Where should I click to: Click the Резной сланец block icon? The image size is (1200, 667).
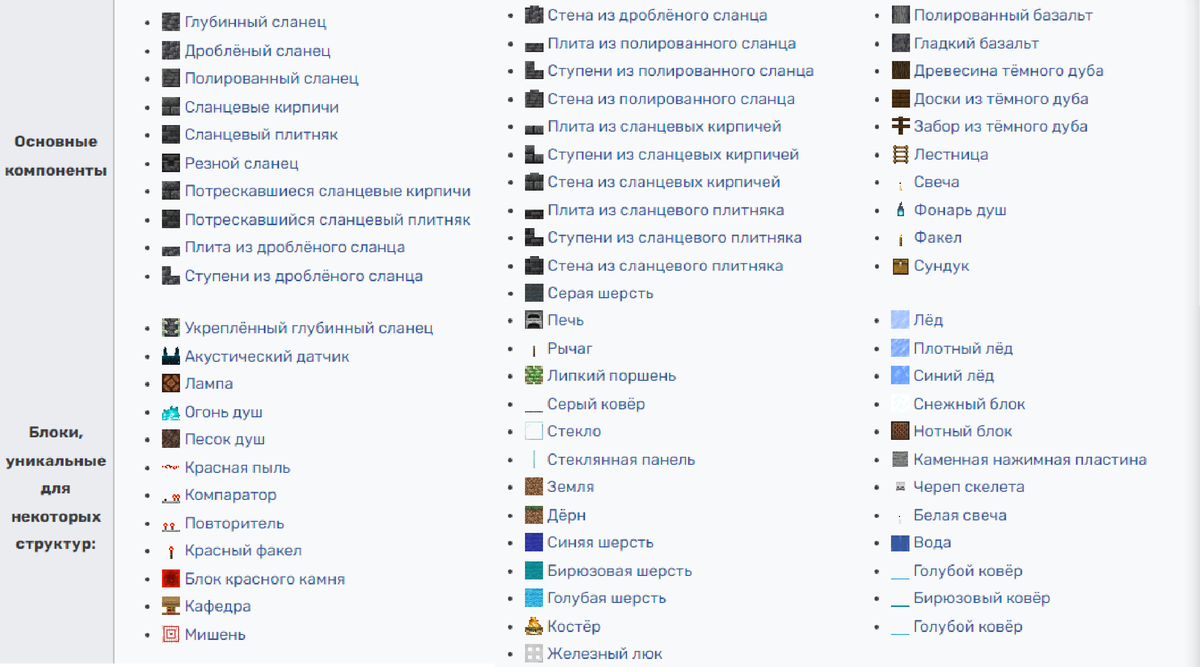coord(170,163)
